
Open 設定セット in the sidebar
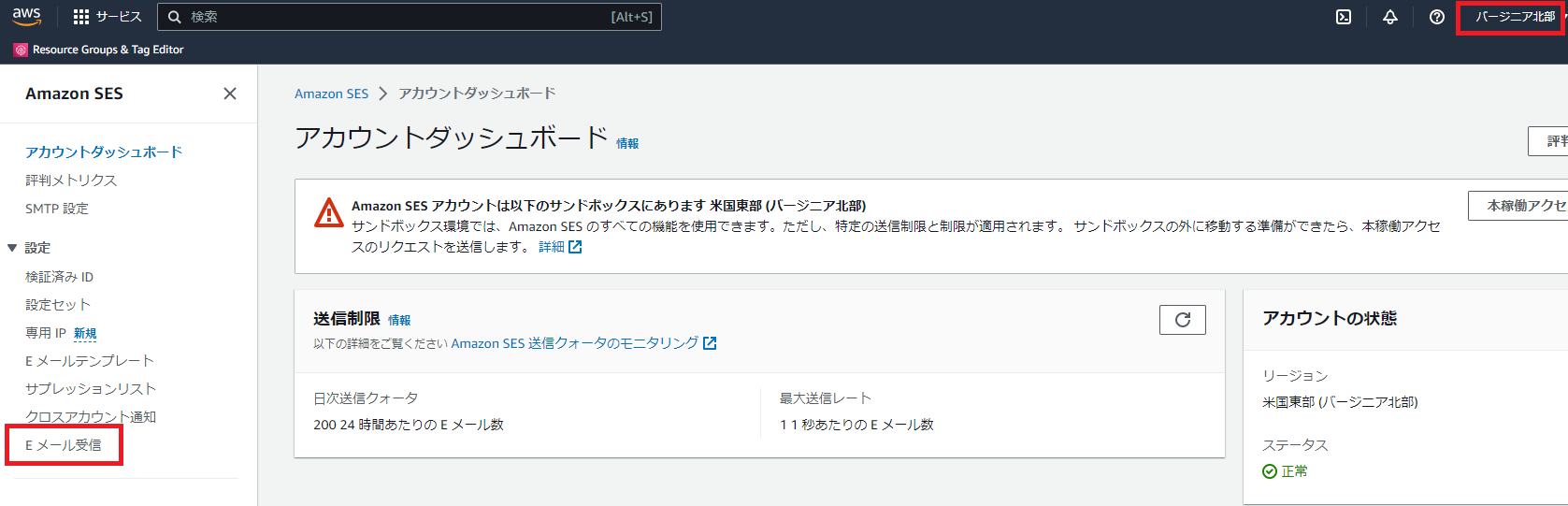tap(58, 305)
